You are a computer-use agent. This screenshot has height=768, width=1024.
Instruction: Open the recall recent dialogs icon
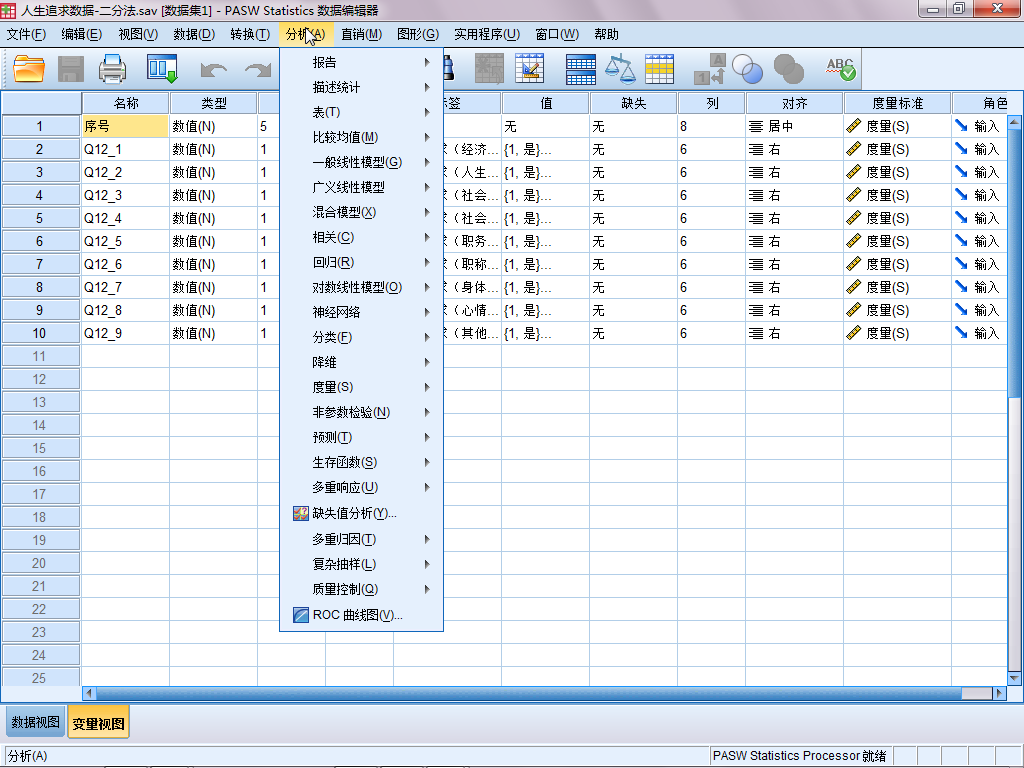click(x=162, y=69)
